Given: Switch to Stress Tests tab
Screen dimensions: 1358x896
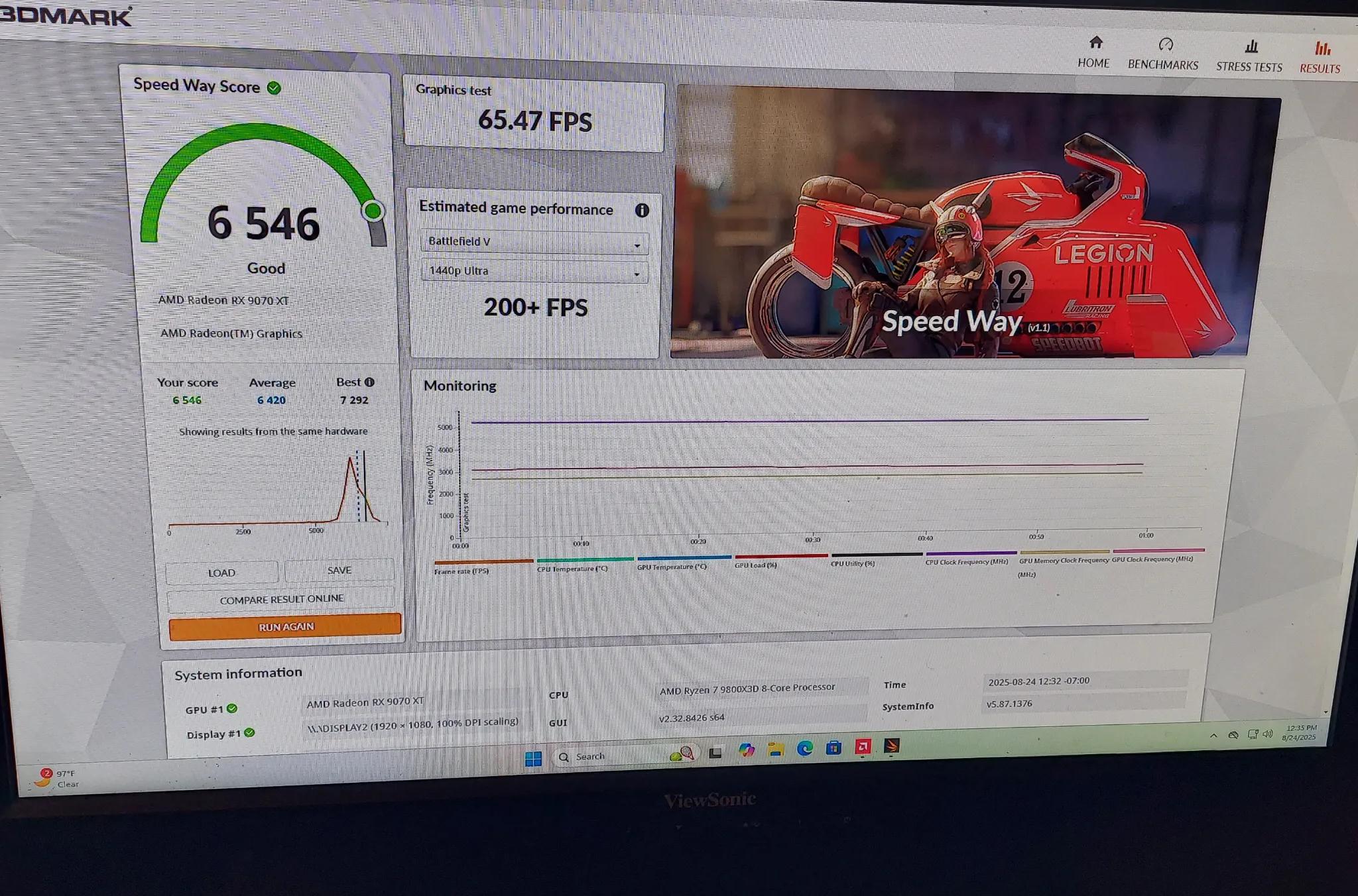Looking at the screenshot, I should [x=1249, y=56].
